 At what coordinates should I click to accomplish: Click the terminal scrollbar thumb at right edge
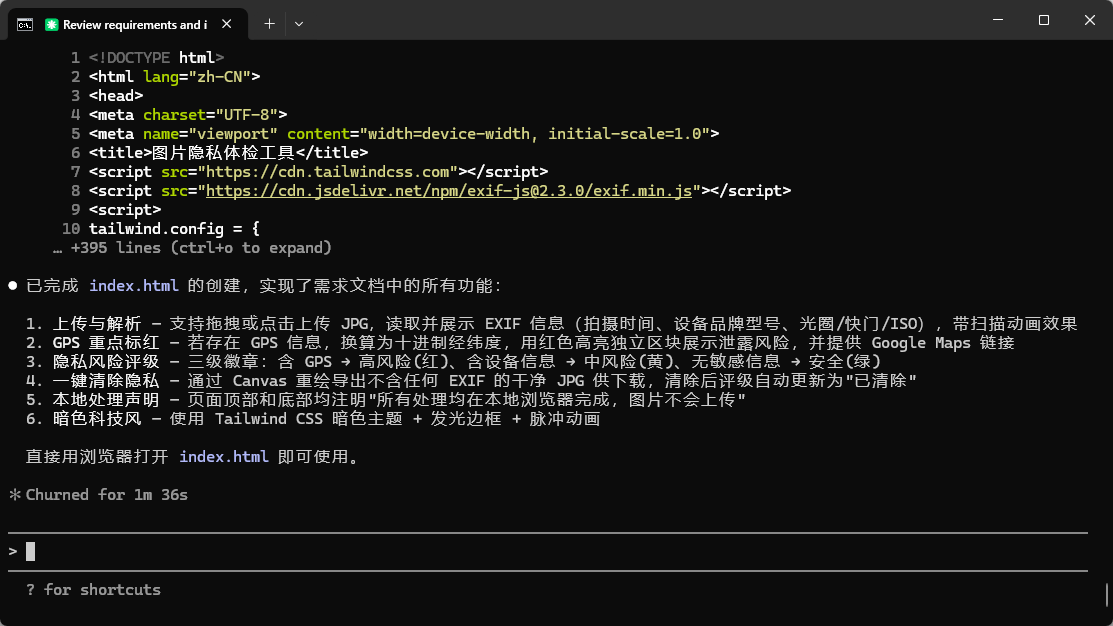1107,595
